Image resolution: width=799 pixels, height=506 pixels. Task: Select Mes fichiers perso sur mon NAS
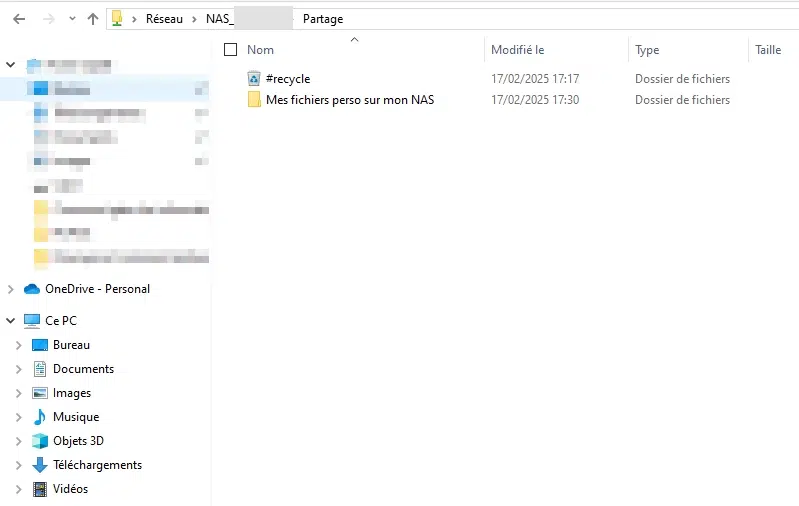(x=350, y=100)
